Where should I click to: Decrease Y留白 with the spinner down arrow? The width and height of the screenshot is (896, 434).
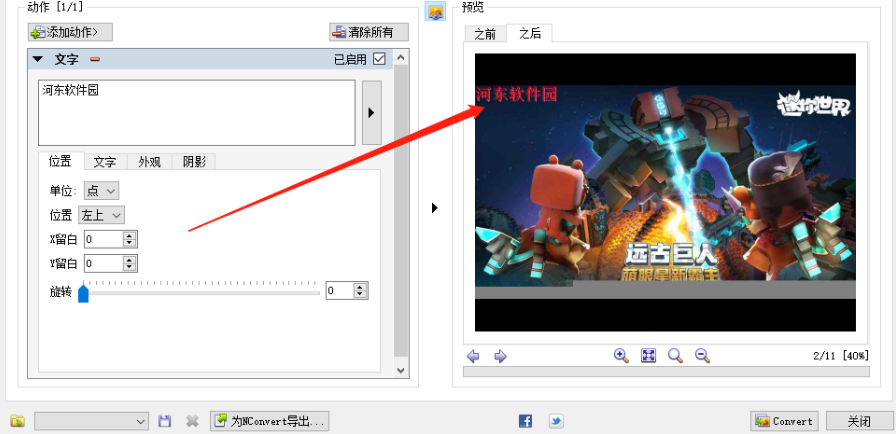point(130,267)
